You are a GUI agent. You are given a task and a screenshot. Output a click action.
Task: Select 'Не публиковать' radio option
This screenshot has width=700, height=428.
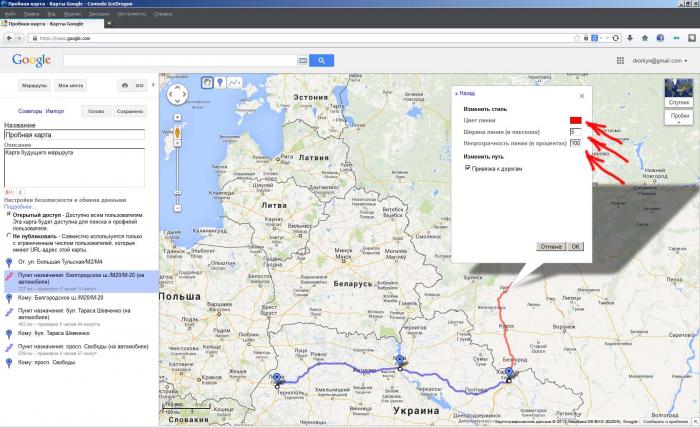[9, 236]
